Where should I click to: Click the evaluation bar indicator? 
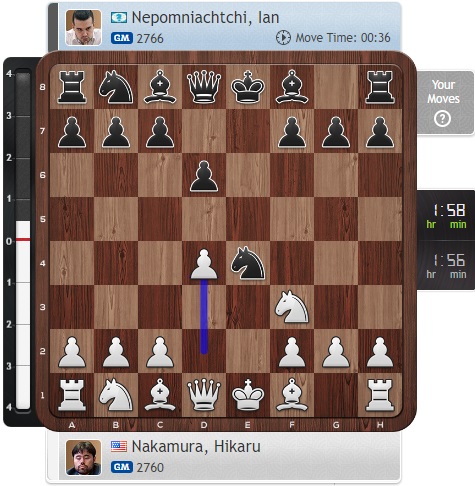(x=23, y=239)
